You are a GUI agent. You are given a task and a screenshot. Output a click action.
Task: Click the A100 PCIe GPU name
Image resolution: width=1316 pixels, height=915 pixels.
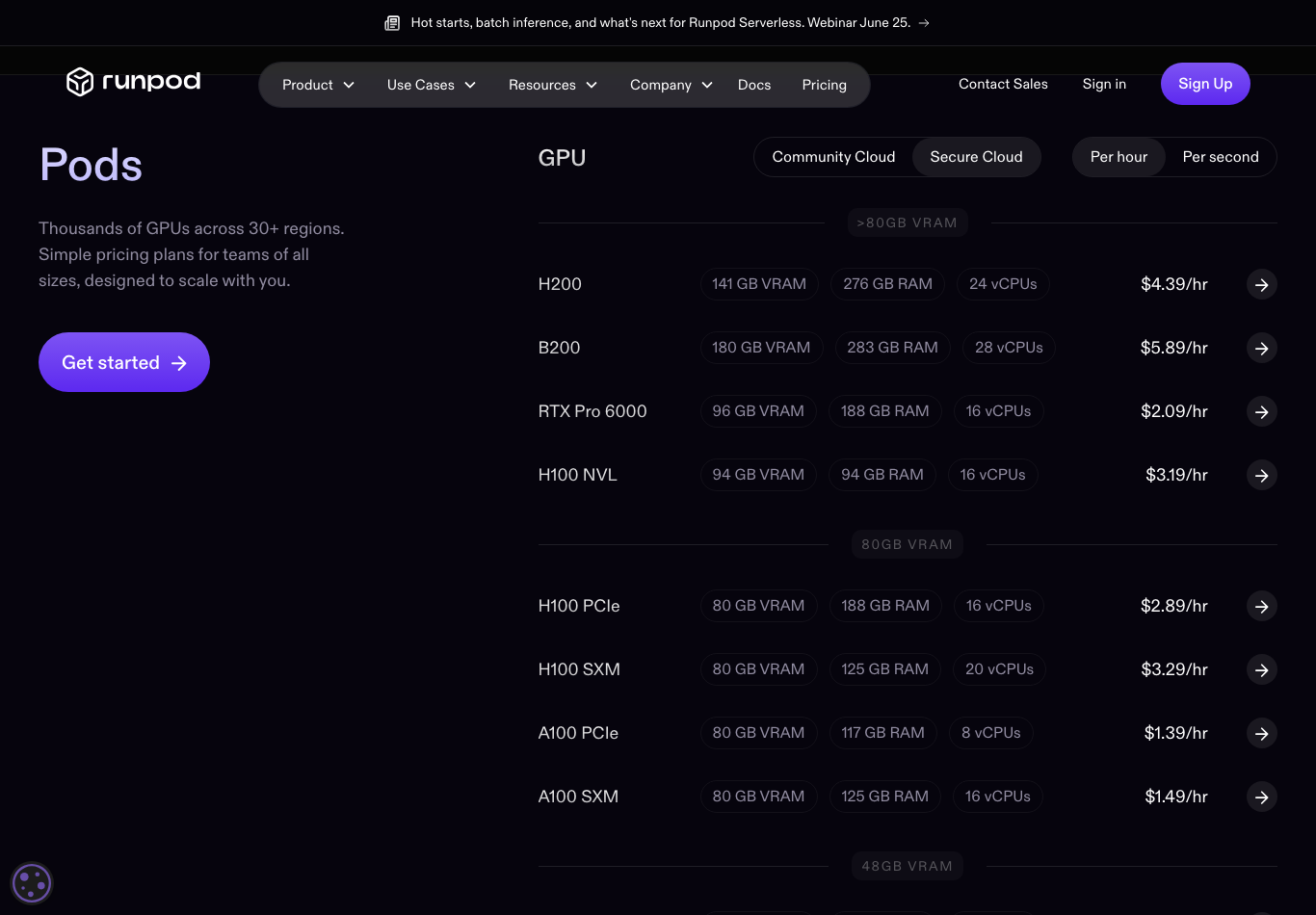[x=578, y=733]
